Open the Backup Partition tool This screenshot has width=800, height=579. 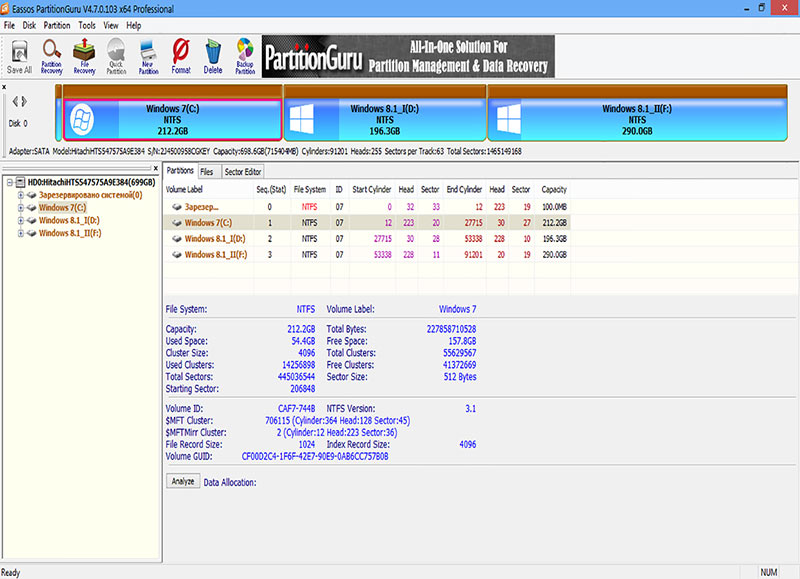coord(245,57)
